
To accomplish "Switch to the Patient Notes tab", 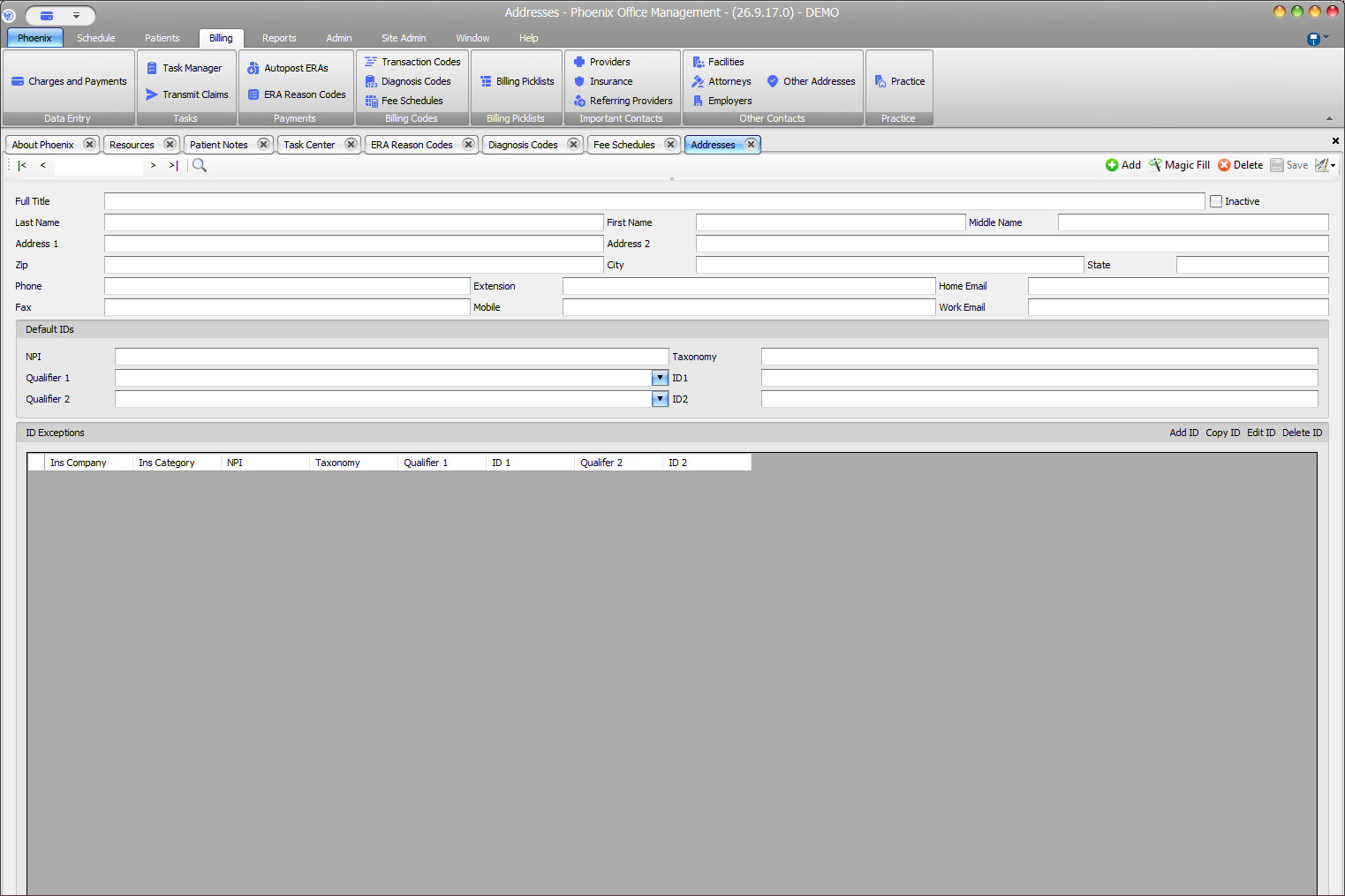I will 219,145.
